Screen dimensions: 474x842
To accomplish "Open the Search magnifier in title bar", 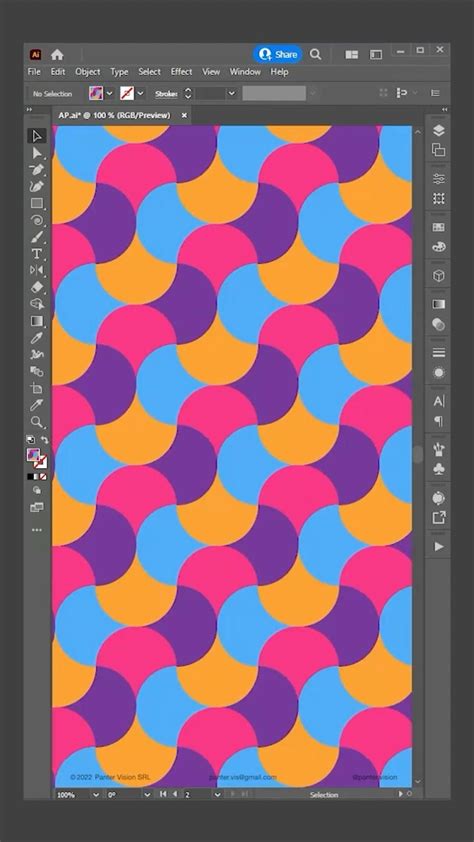I will coord(316,54).
